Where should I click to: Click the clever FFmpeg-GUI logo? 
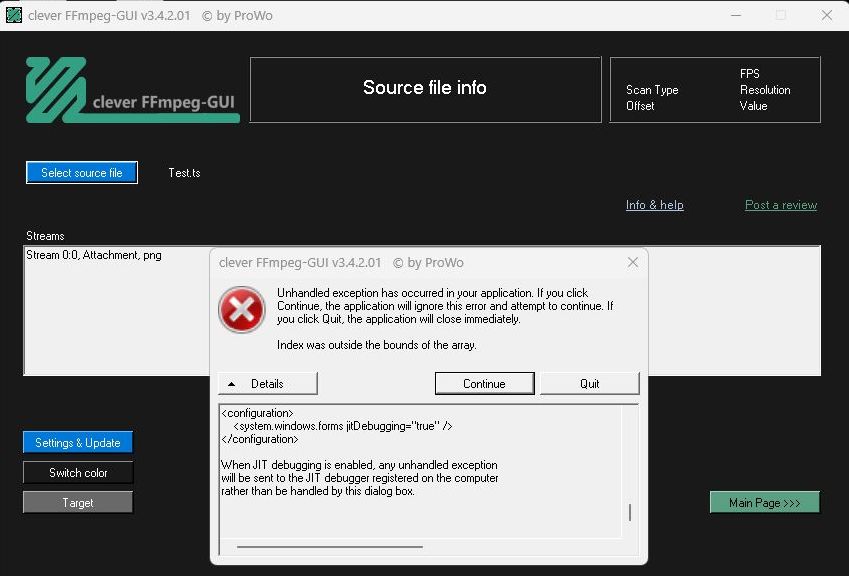pos(133,90)
